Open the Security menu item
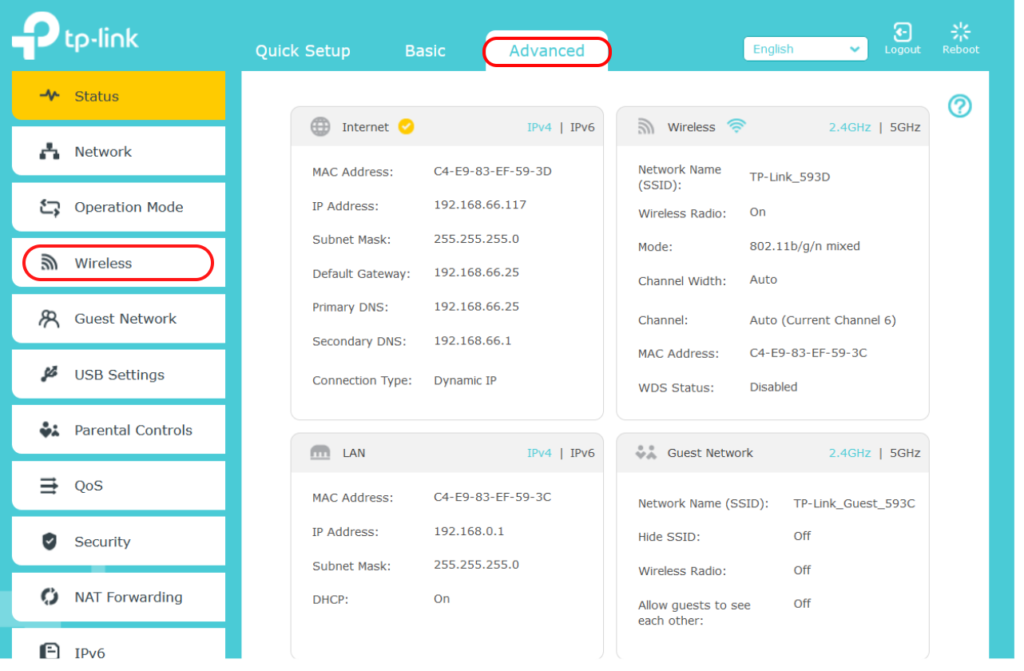The image size is (1024, 671). pos(119,541)
